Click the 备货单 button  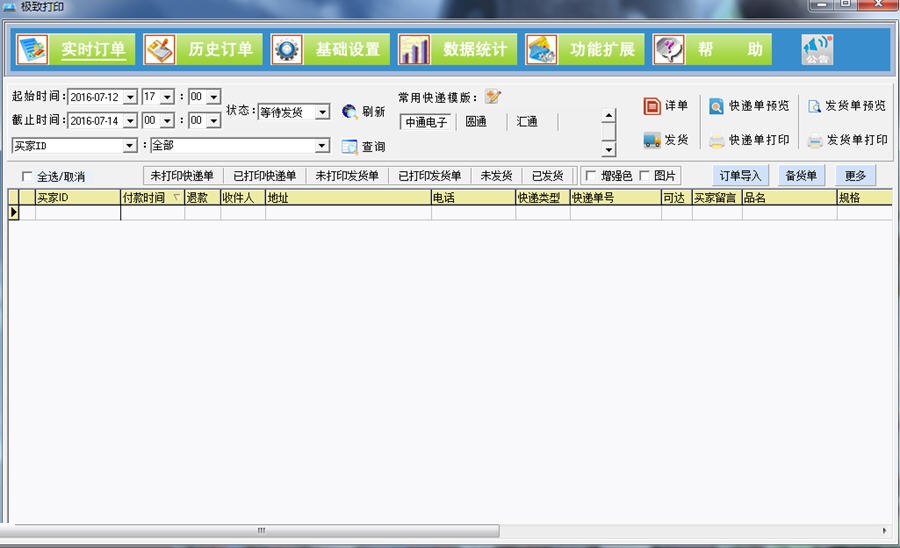click(801, 176)
